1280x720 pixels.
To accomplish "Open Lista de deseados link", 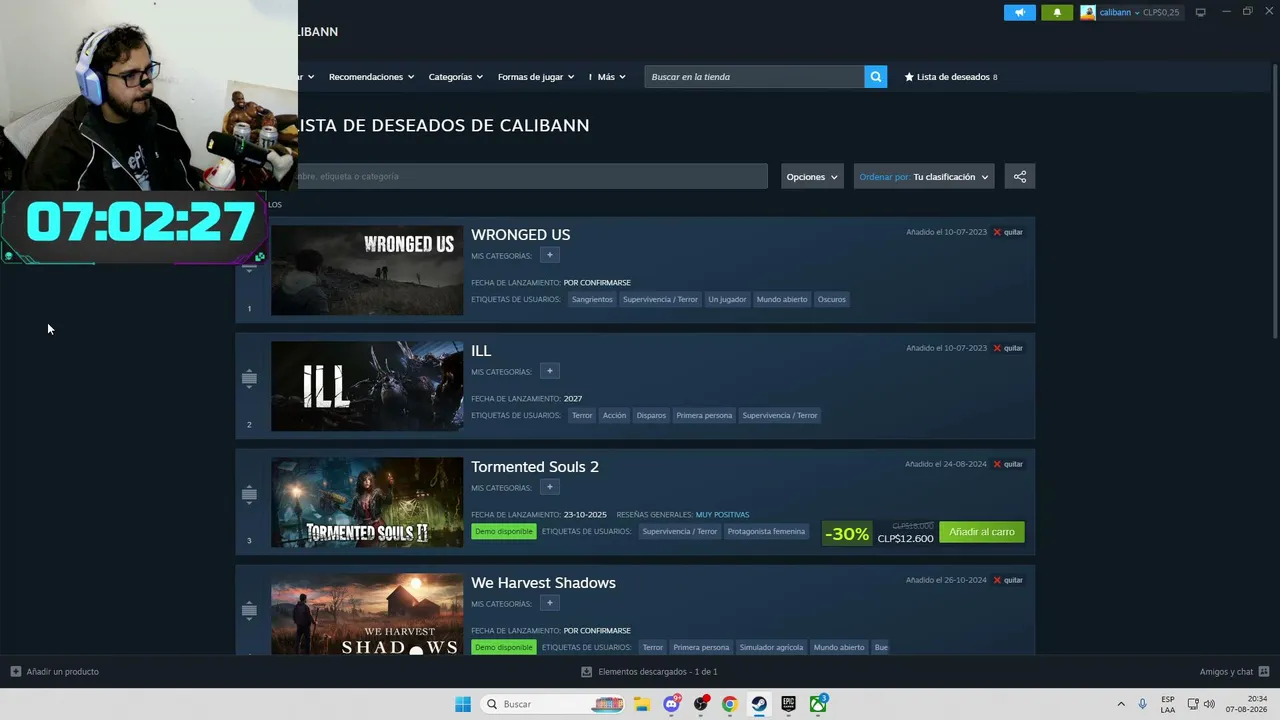I will pyautogui.click(x=951, y=77).
